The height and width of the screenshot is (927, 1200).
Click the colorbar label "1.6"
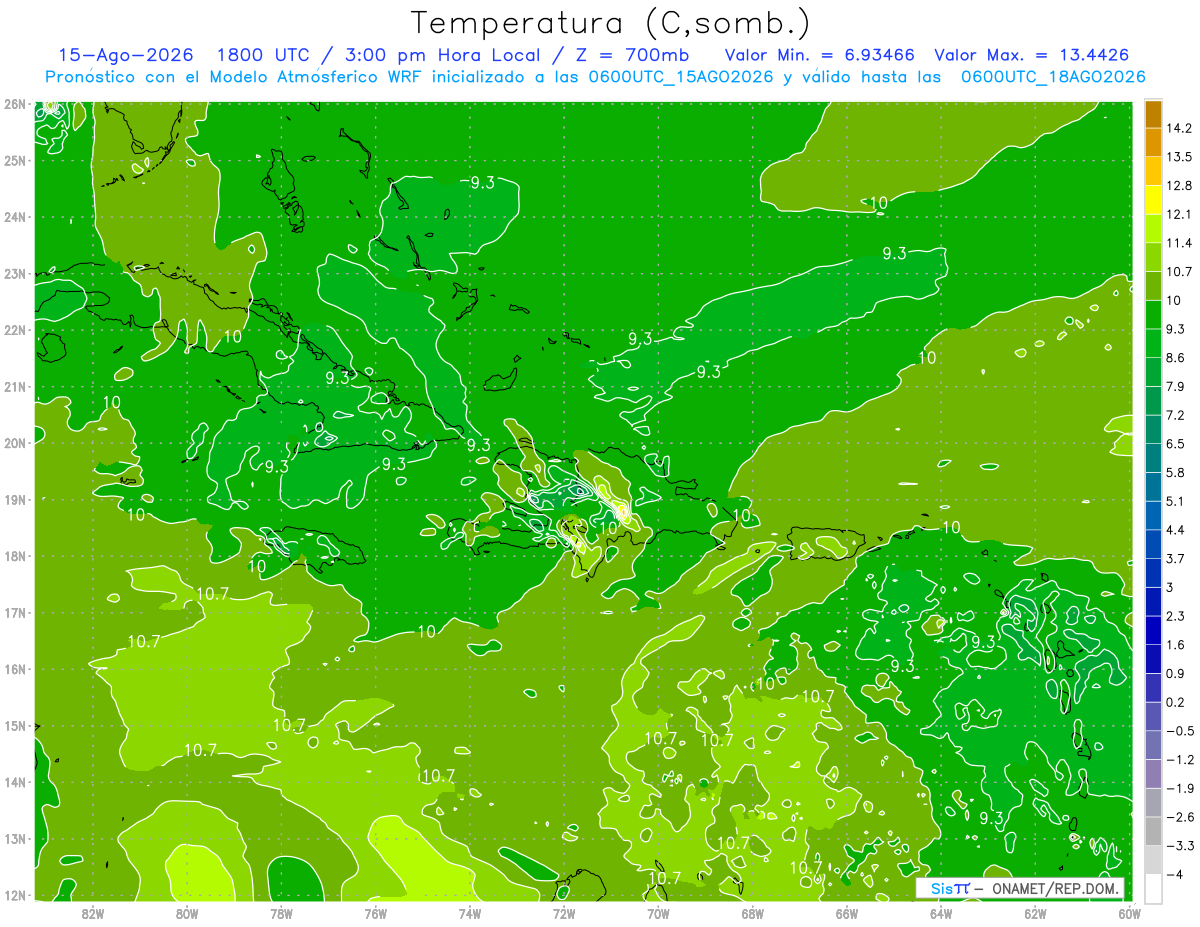(1177, 644)
